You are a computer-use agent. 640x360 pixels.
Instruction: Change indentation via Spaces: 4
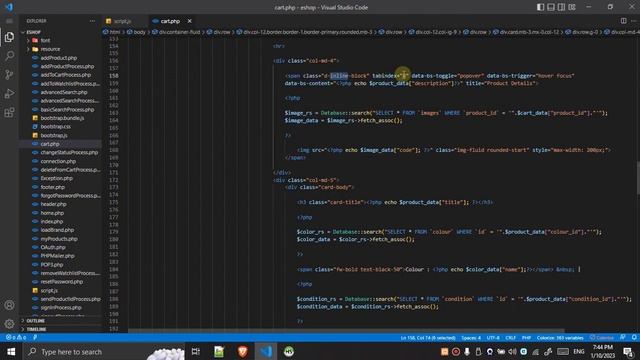[x=471, y=338]
